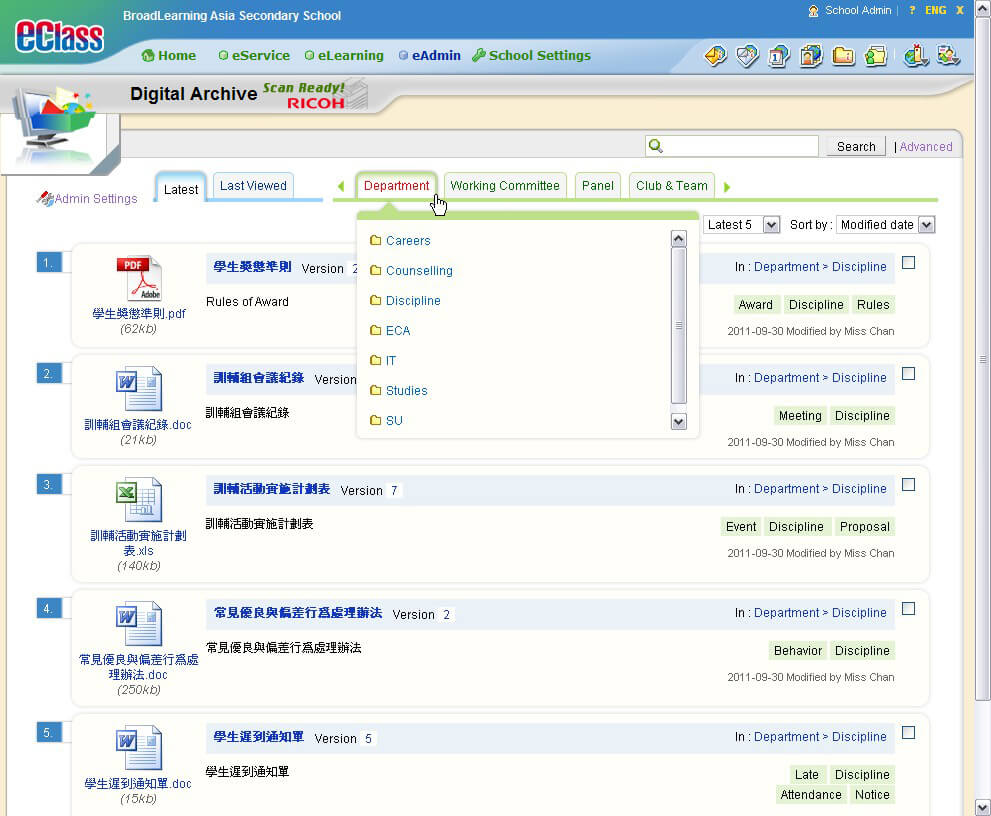Click the Word icon for 學生遲到通知單
The width and height of the screenshot is (991, 816).
138,749
